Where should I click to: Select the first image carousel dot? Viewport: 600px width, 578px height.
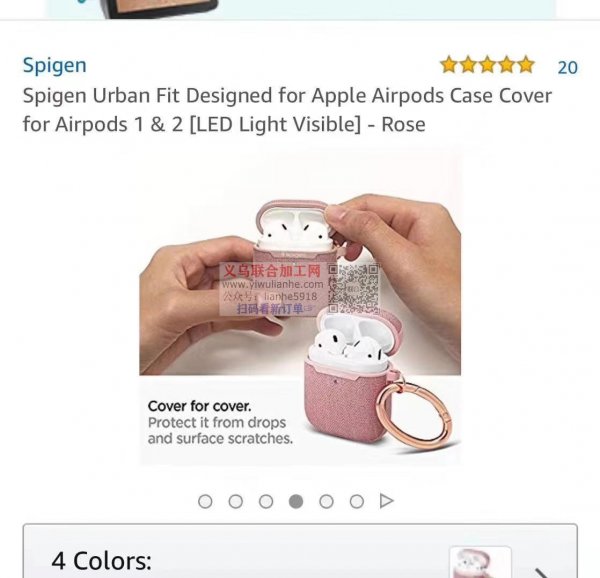pos(205,501)
